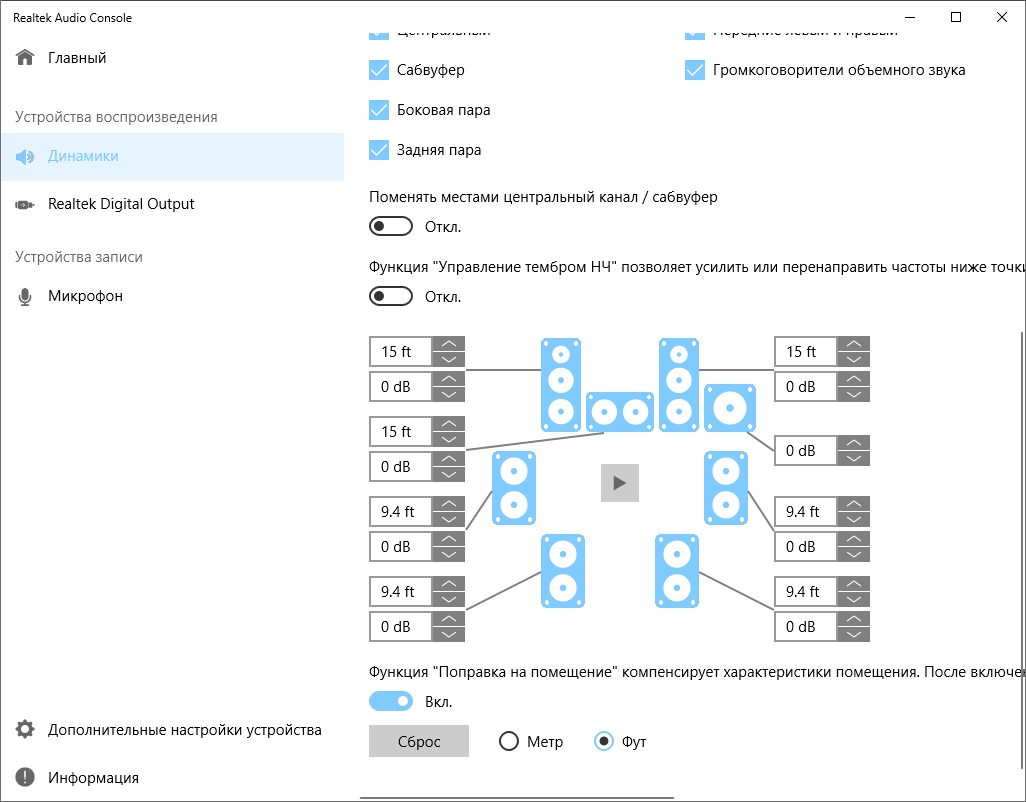
Task: Uncheck the Боковая пара checkbox
Action: pyautogui.click(x=379, y=110)
